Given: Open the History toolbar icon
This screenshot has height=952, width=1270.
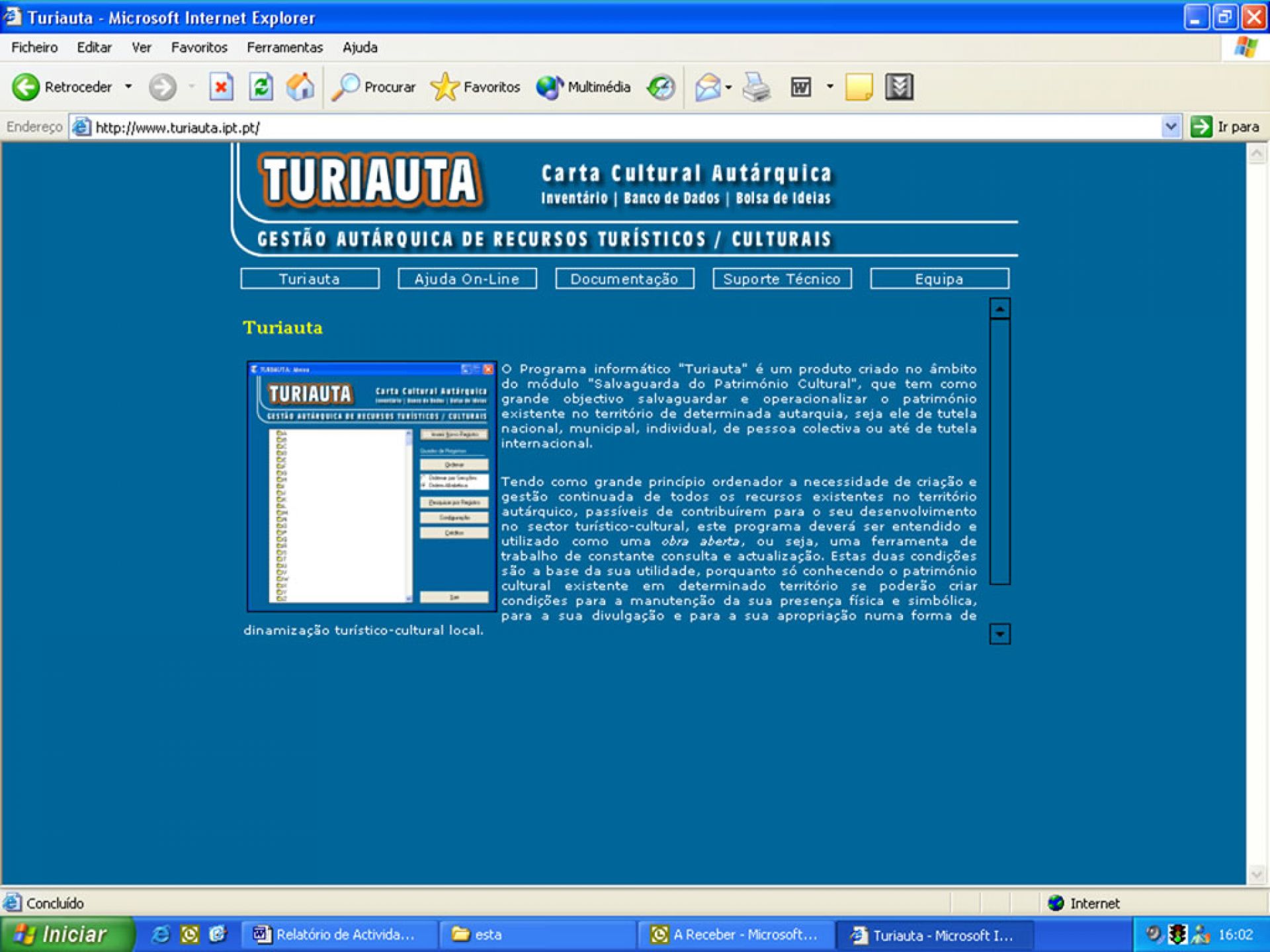Looking at the screenshot, I should click(x=660, y=87).
